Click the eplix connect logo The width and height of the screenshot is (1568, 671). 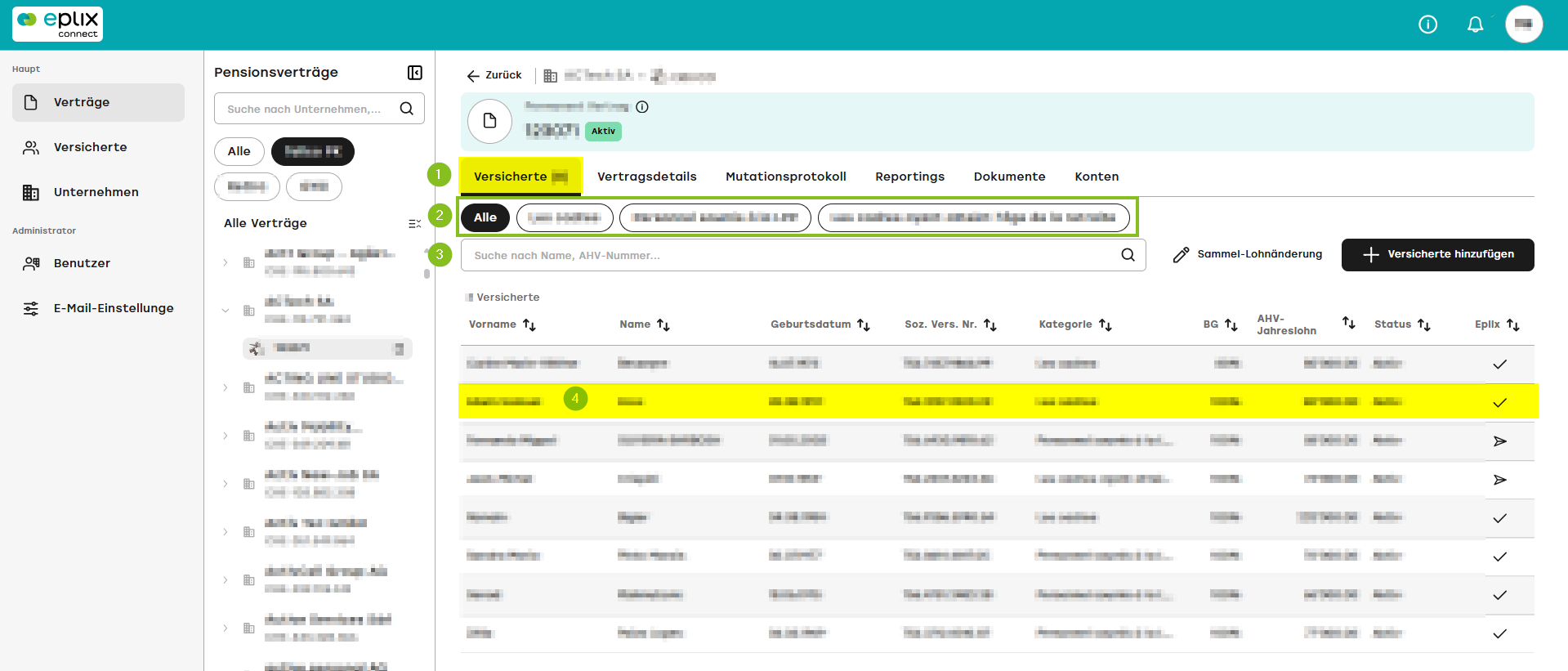(57, 24)
